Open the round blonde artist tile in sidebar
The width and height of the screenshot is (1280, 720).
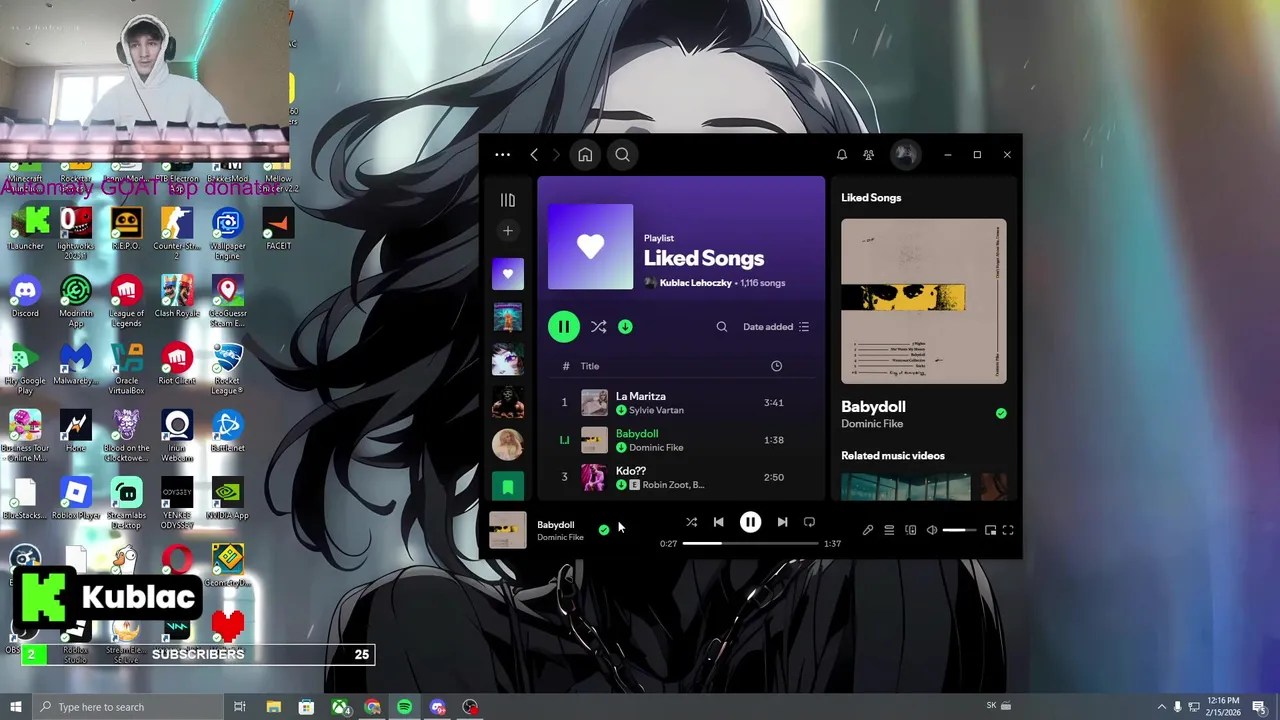pos(507,444)
